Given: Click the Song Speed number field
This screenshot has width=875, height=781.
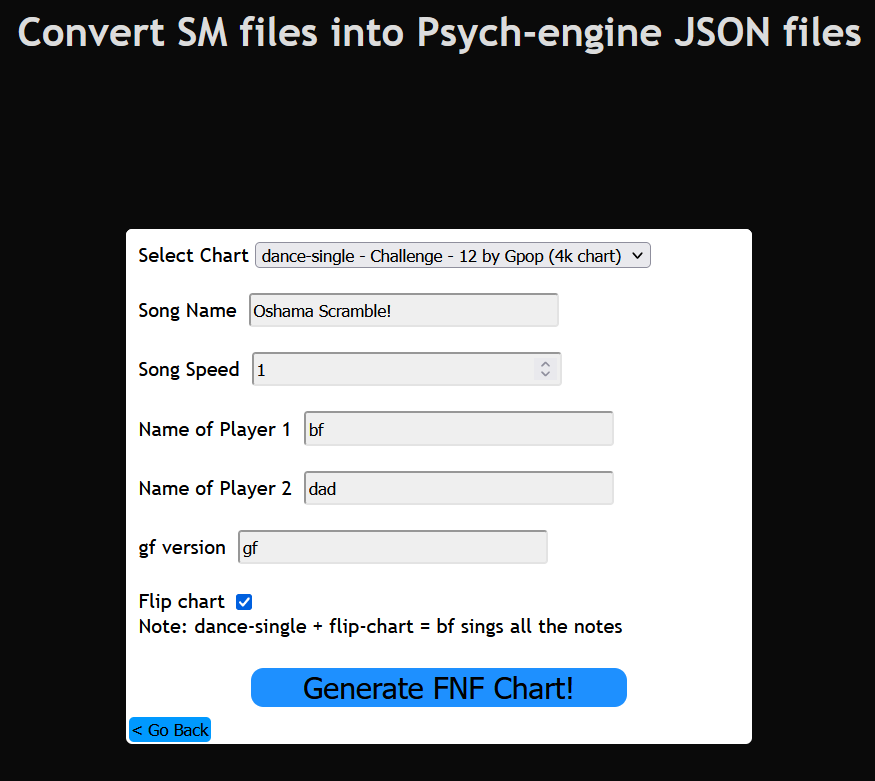Looking at the screenshot, I should (406, 369).
